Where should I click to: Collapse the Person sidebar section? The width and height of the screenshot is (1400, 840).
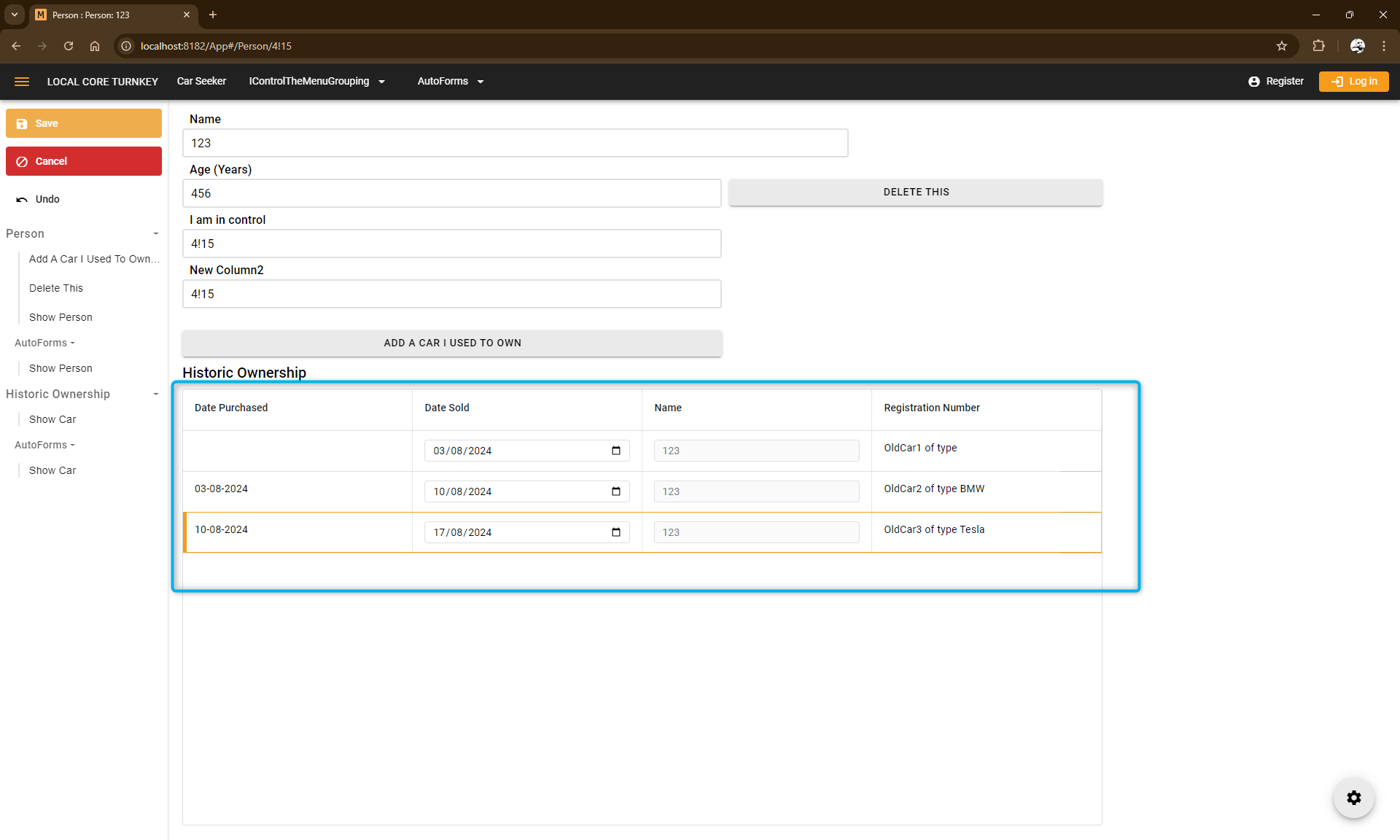point(155,234)
